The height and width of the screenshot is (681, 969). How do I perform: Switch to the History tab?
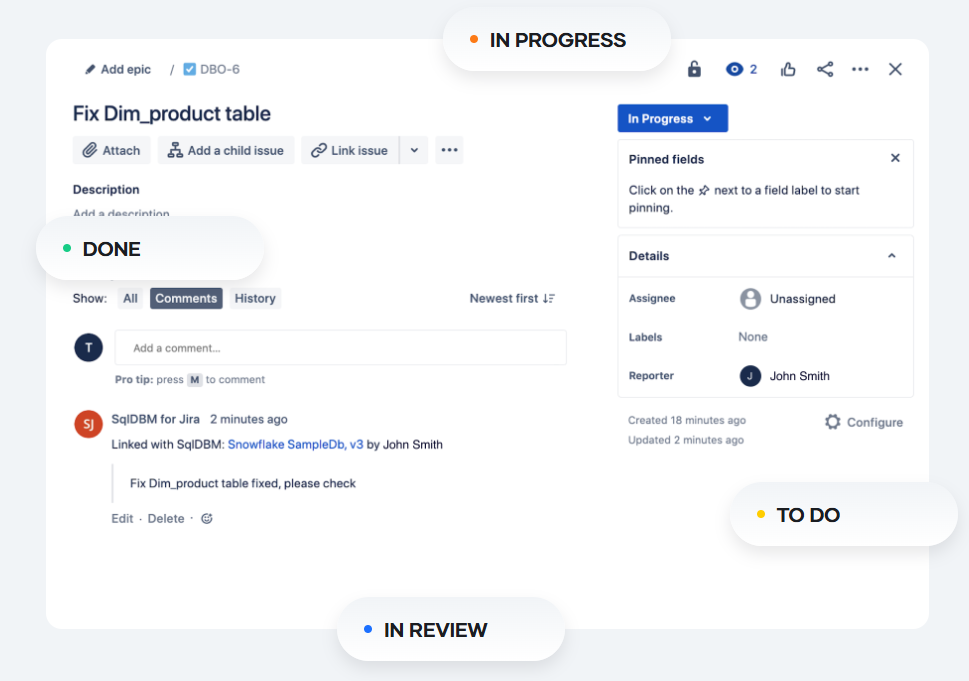255,298
